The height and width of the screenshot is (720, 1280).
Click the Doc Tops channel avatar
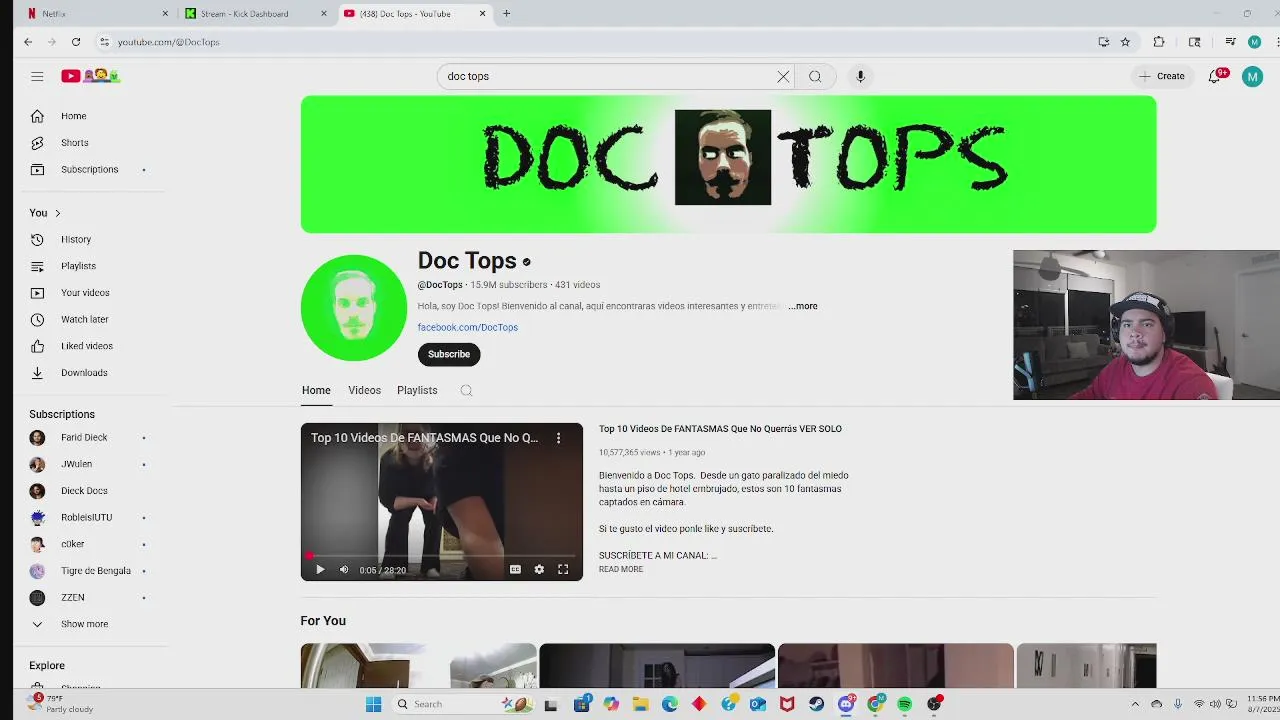pos(354,307)
